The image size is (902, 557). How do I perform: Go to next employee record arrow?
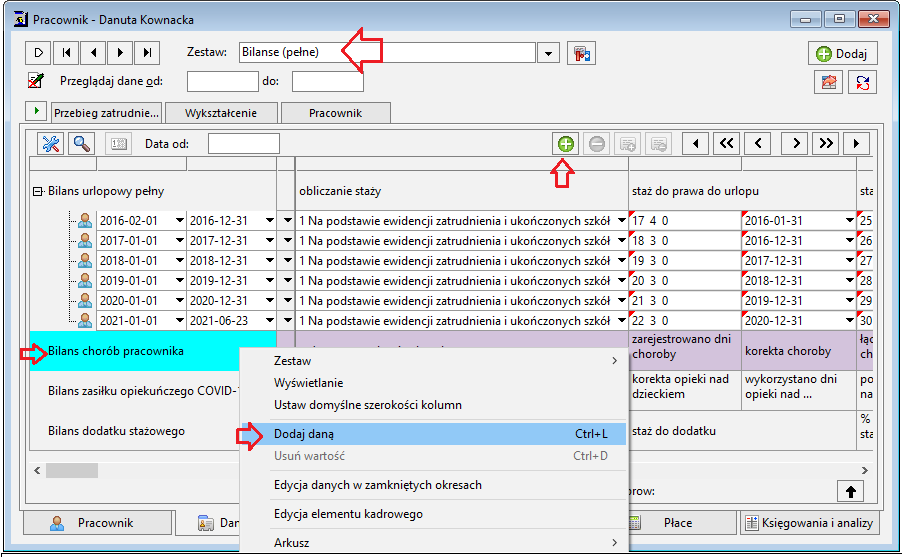click(120, 53)
